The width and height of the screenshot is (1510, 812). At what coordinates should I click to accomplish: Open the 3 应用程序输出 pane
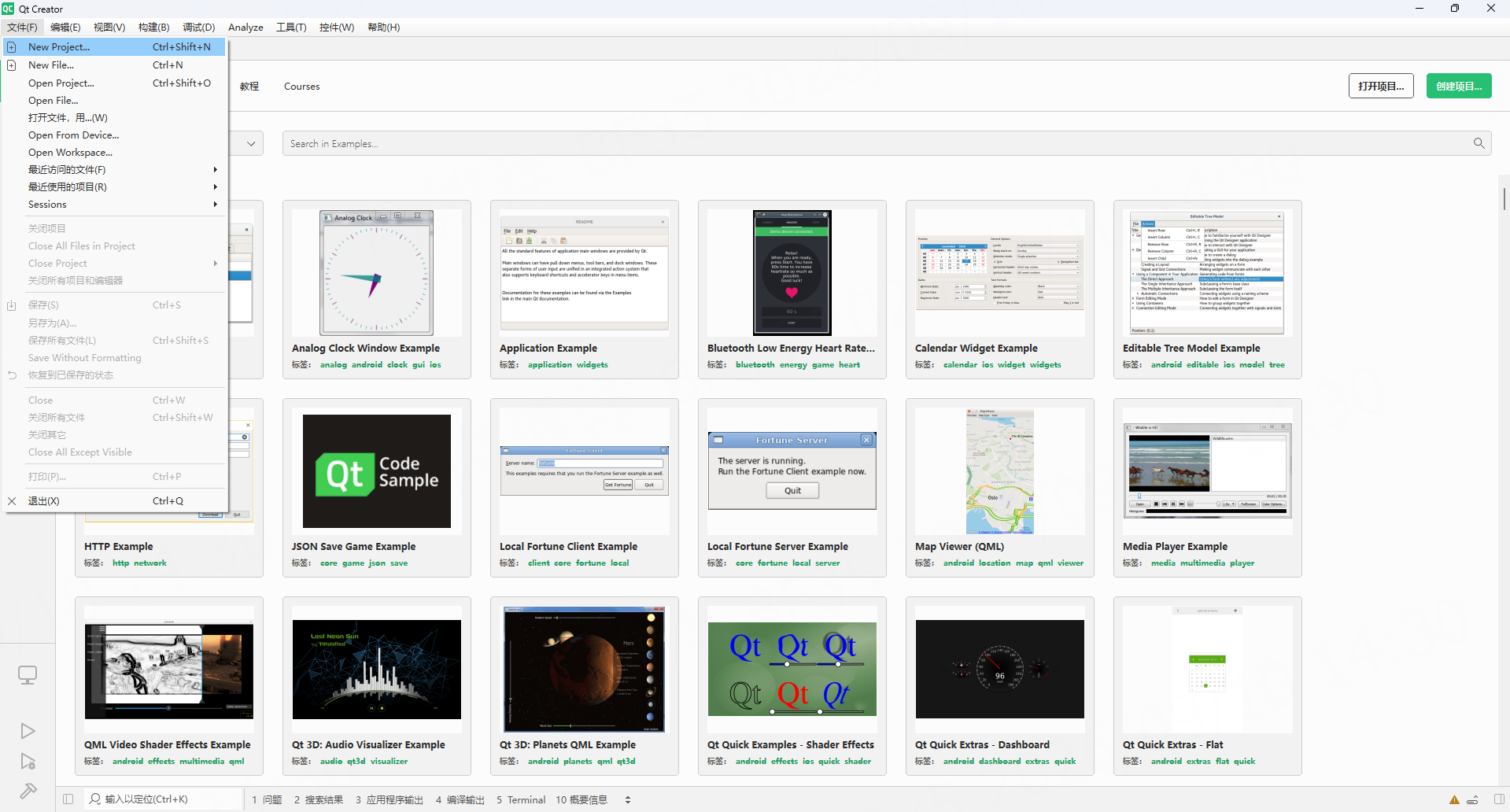389,799
